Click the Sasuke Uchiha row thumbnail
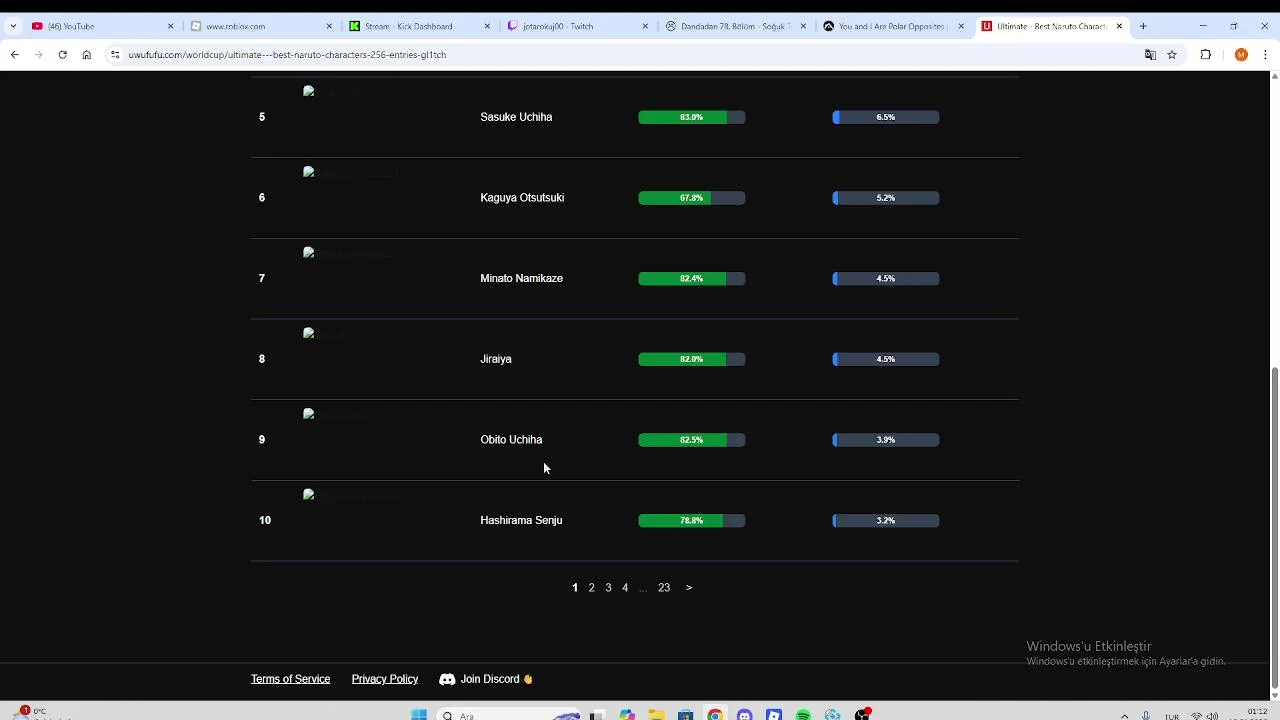The width and height of the screenshot is (1280, 720). pyautogui.click(x=345, y=92)
